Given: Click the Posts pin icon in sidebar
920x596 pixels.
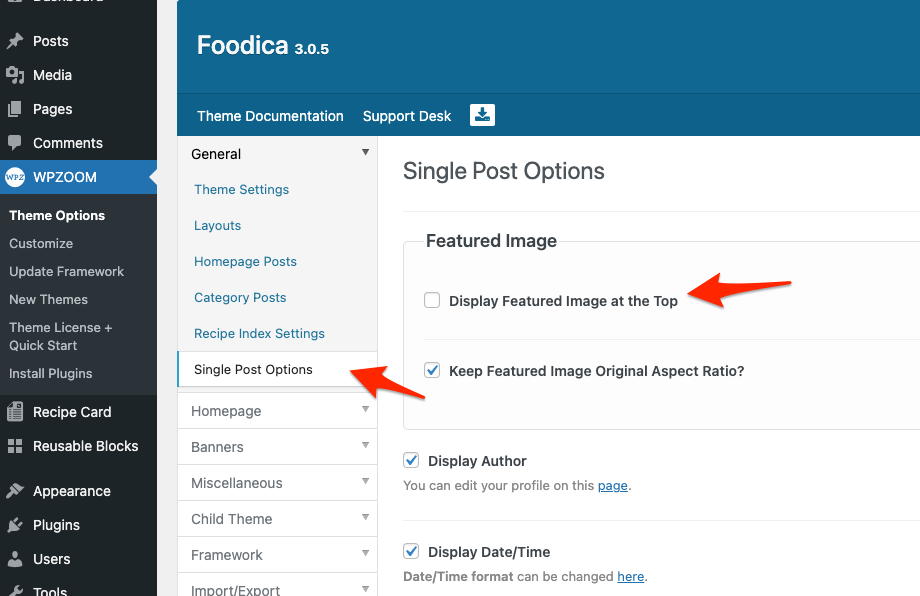Looking at the screenshot, I should tap(15, 41).
